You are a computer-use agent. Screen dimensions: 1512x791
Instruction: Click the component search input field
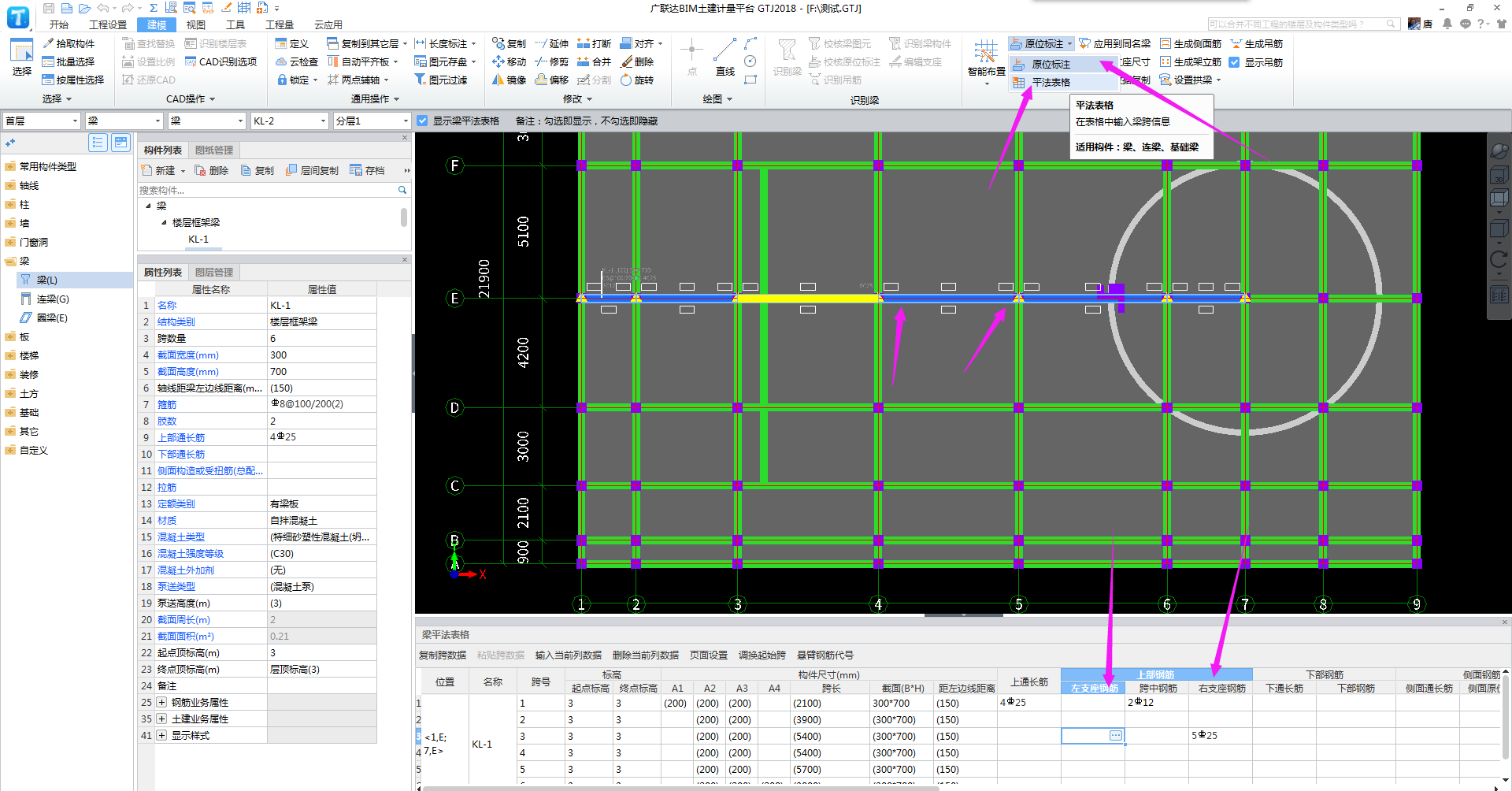point(268,190)
